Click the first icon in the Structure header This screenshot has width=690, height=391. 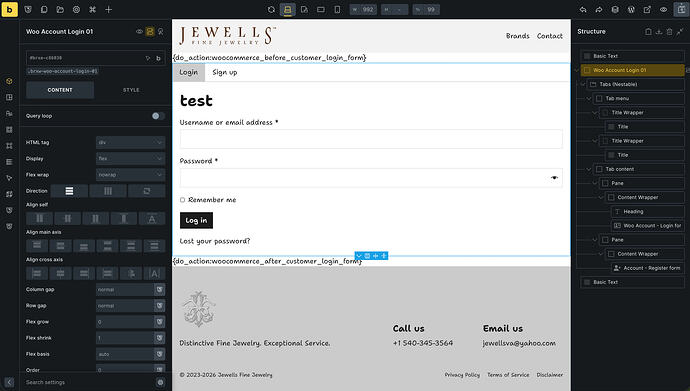pyautogui.click(x=648, y=32)
